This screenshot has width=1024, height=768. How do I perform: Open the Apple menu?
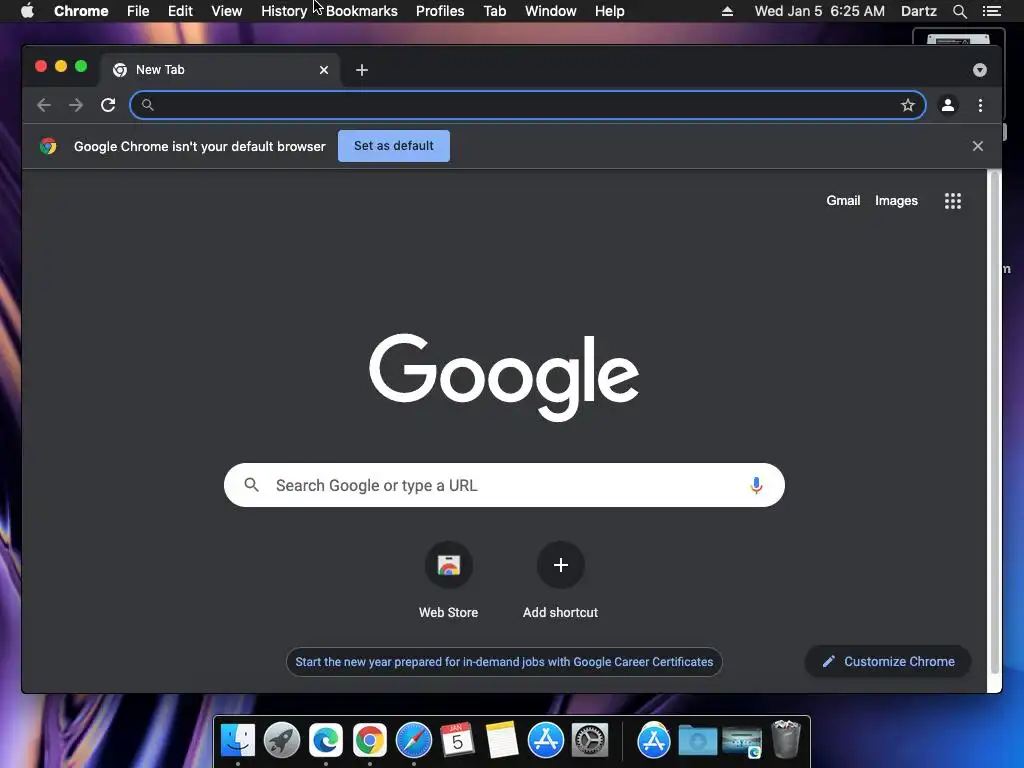point(27,11)
